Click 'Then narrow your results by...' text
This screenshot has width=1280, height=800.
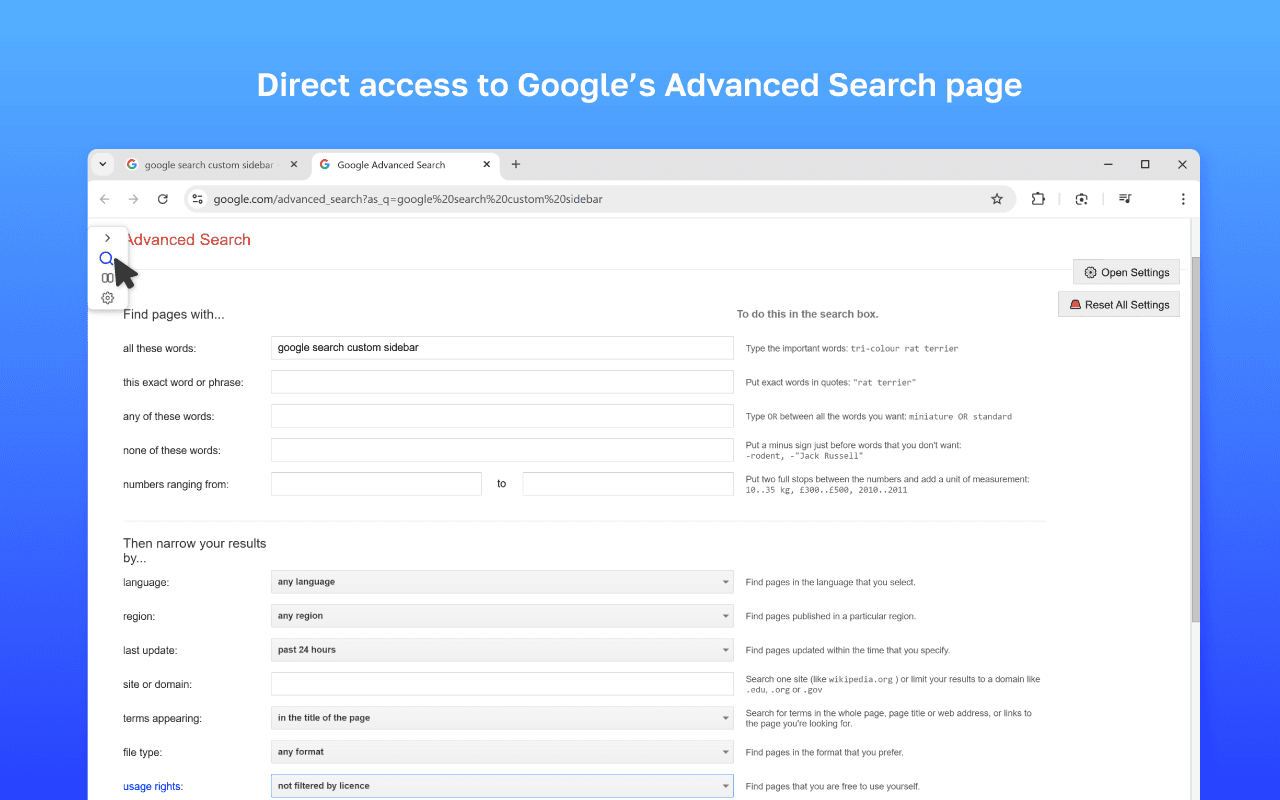click(x=195, y=551)
